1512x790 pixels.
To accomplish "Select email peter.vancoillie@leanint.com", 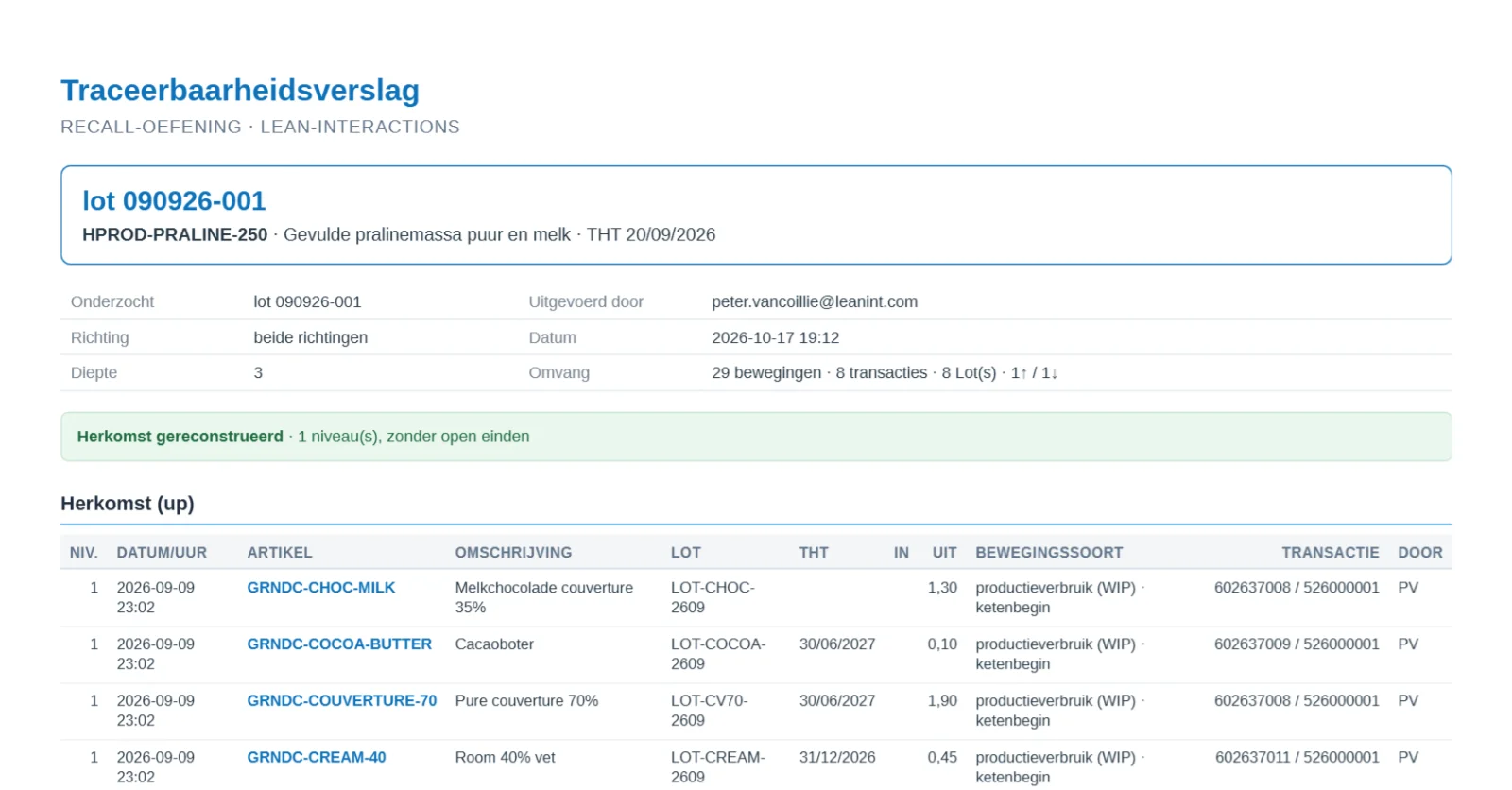I will point(815,302).
